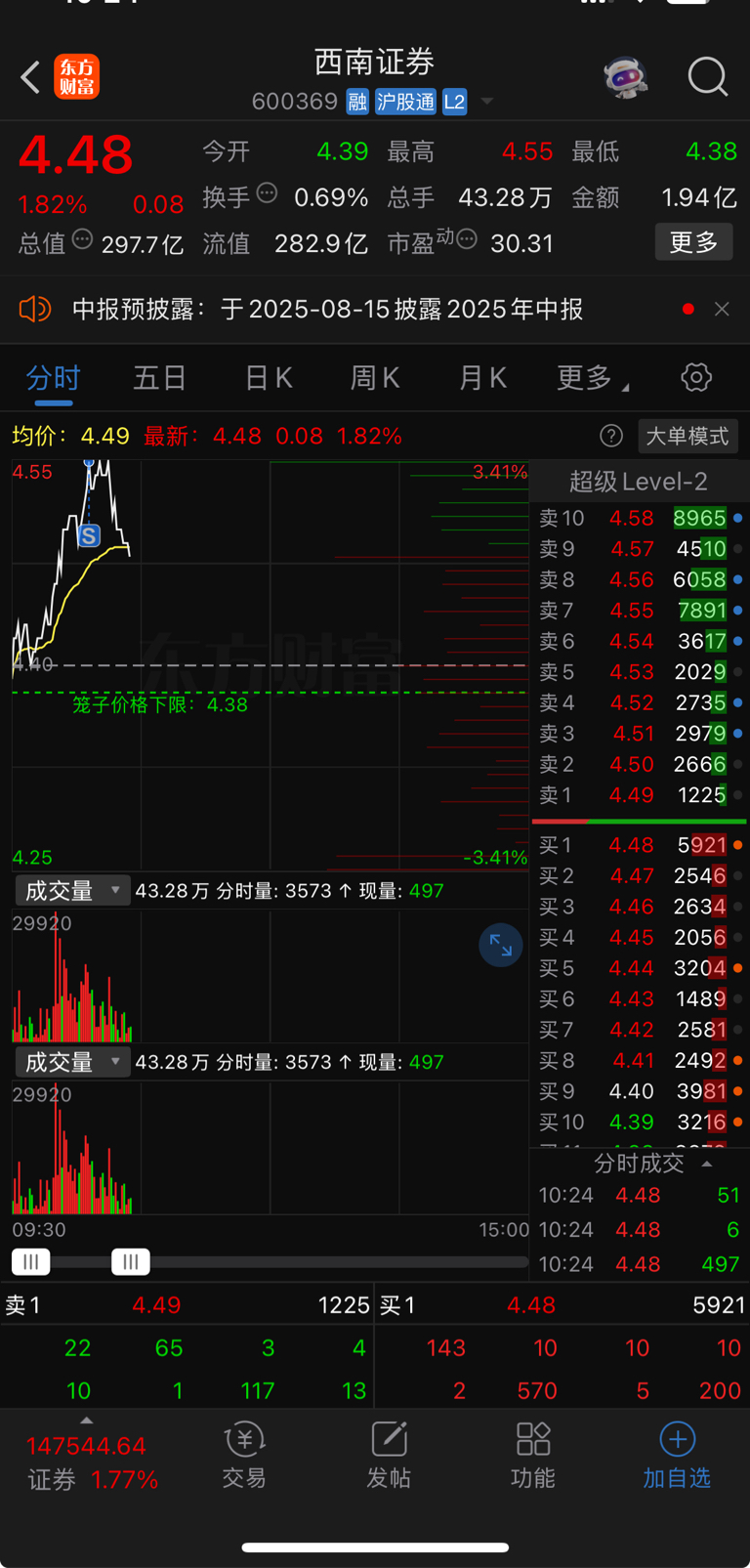
Task: Expand stock title dropdown arrow
Action: [x=486, y=102]
